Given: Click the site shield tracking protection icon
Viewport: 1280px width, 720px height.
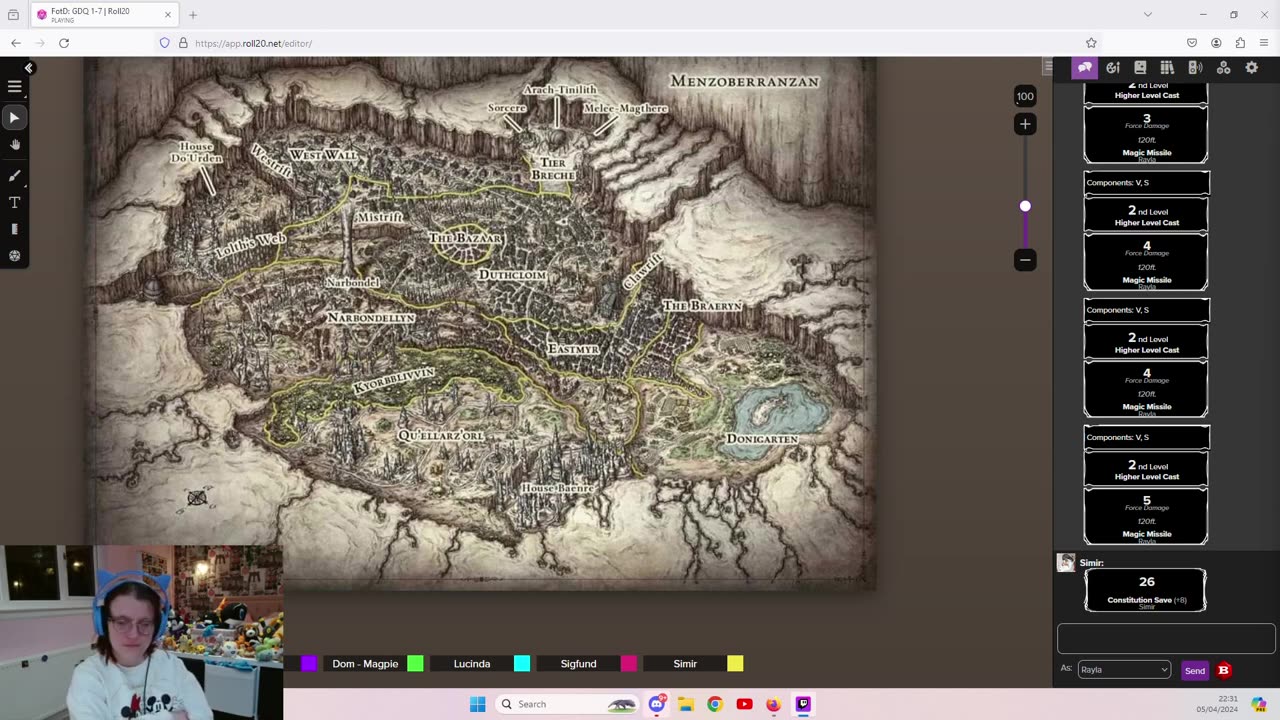Looking at the screenshot, I should [x=165, y=43].
